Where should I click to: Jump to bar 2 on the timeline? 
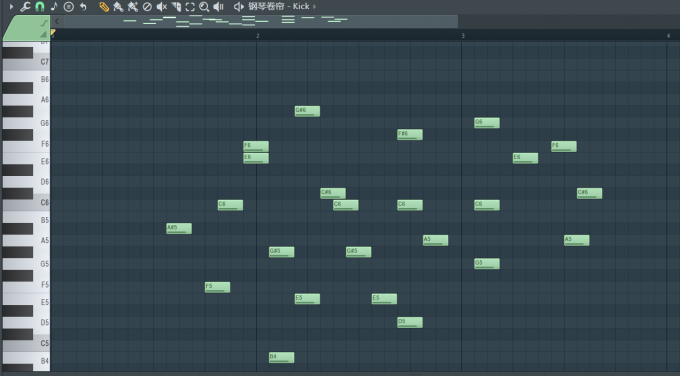tap(257, 36)
